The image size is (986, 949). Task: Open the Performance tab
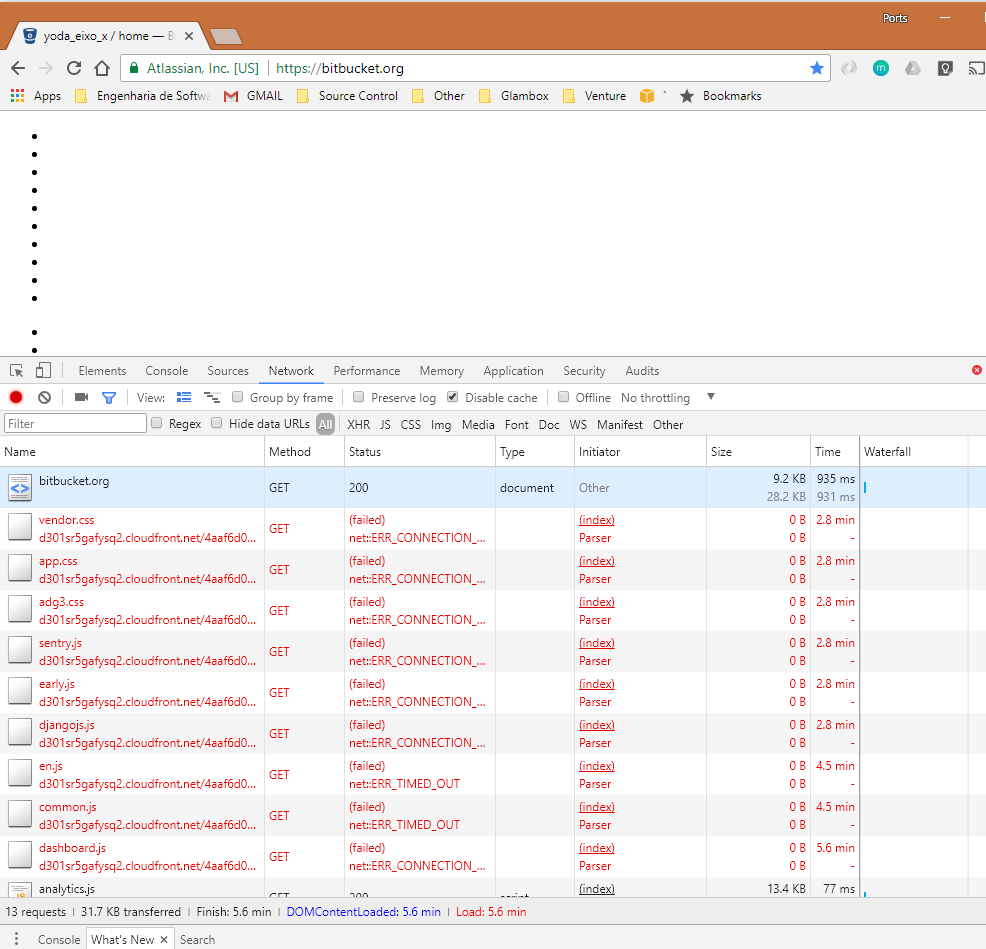click(366, 371)
